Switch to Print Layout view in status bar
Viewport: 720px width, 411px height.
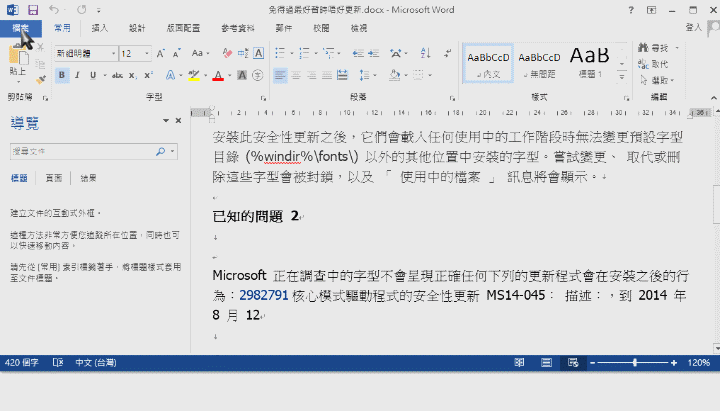[546, 363]
